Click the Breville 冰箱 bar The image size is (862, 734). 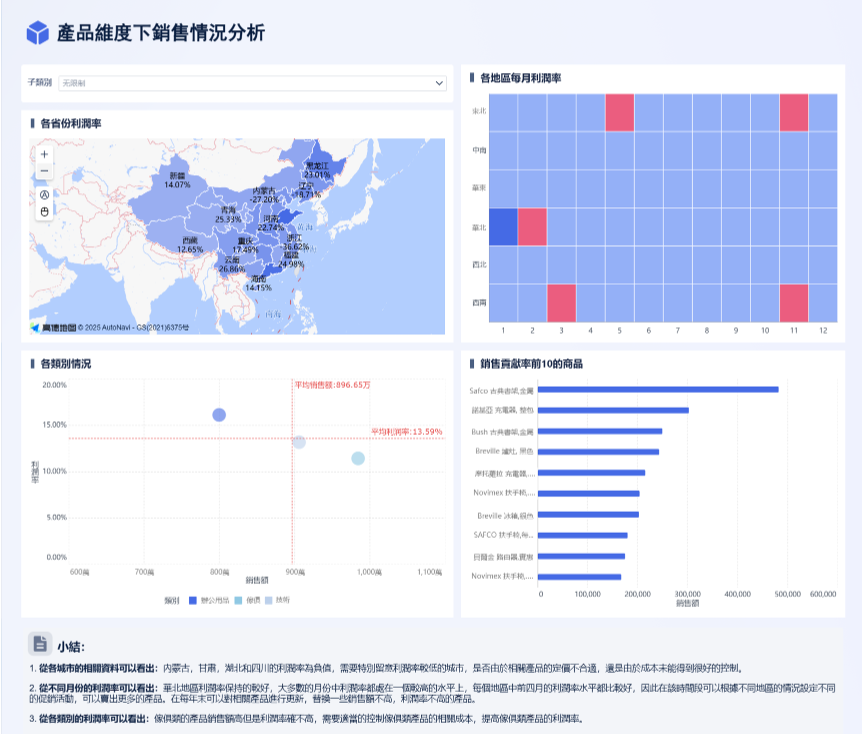tap(588, 515)
